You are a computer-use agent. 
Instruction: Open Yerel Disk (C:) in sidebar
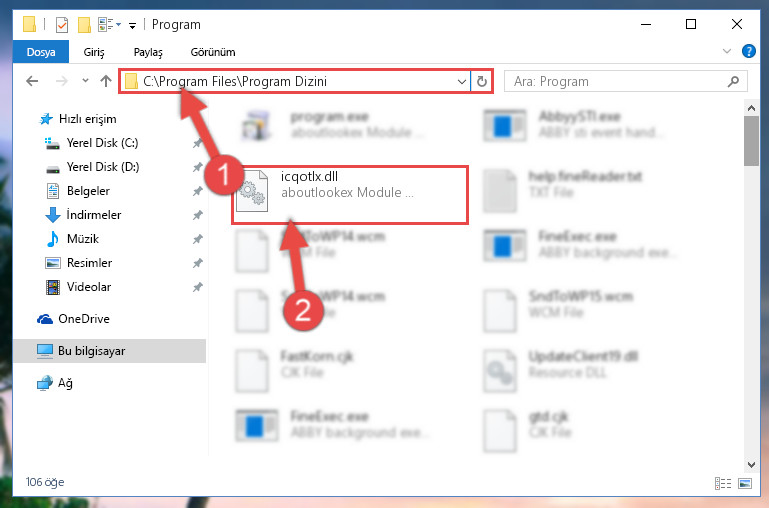(x=92, y=143)
